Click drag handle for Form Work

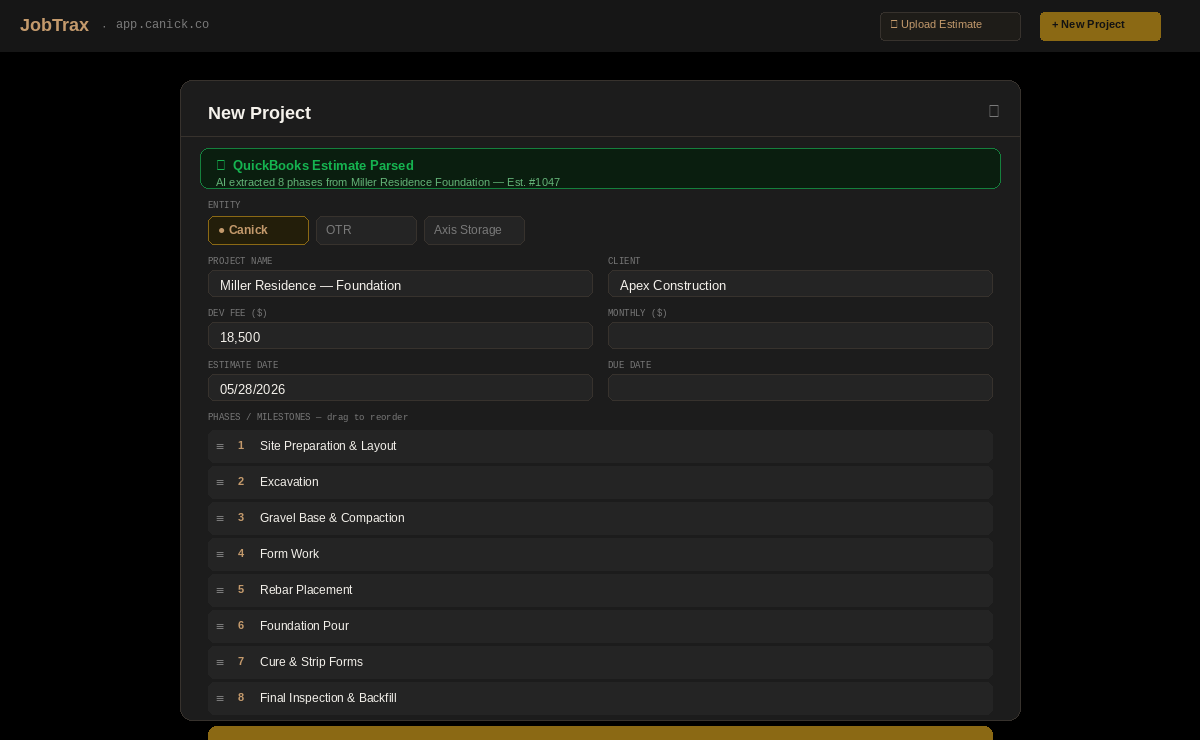pyautogui.click(x=220, y=554)
